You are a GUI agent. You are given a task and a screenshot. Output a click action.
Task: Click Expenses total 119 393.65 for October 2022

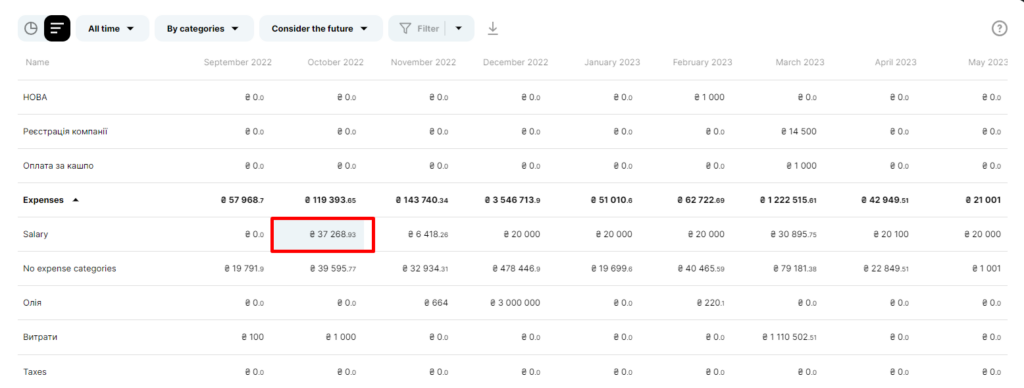click(x=330, y=201)
